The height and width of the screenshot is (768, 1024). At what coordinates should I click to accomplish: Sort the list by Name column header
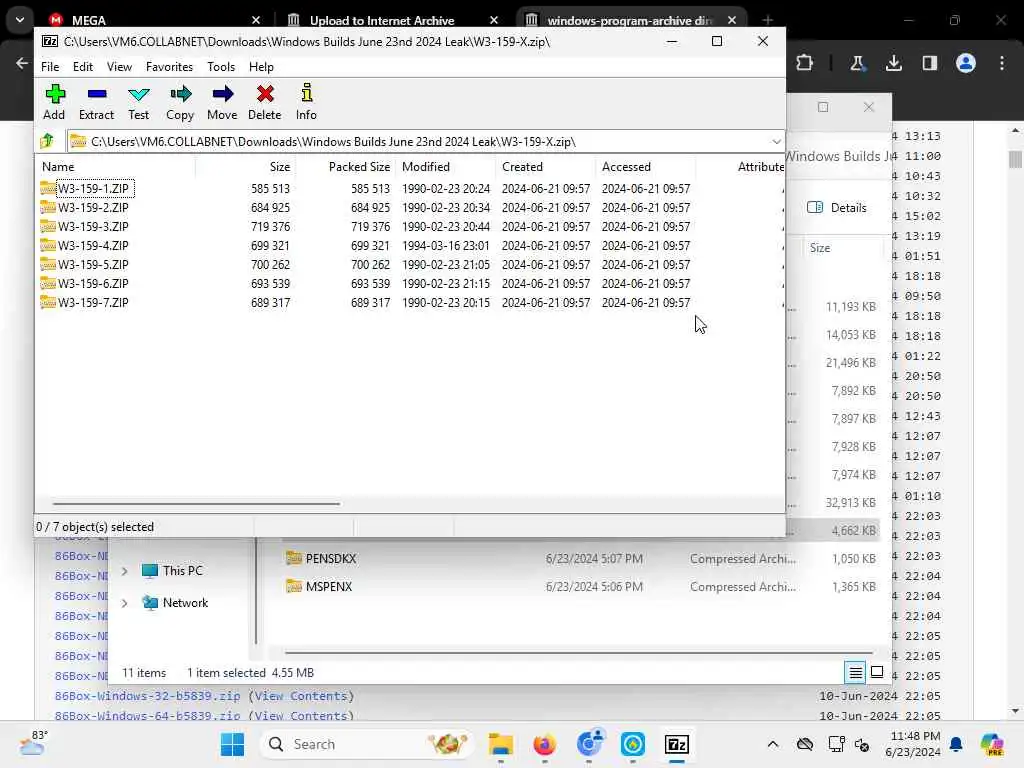(116, 167)
